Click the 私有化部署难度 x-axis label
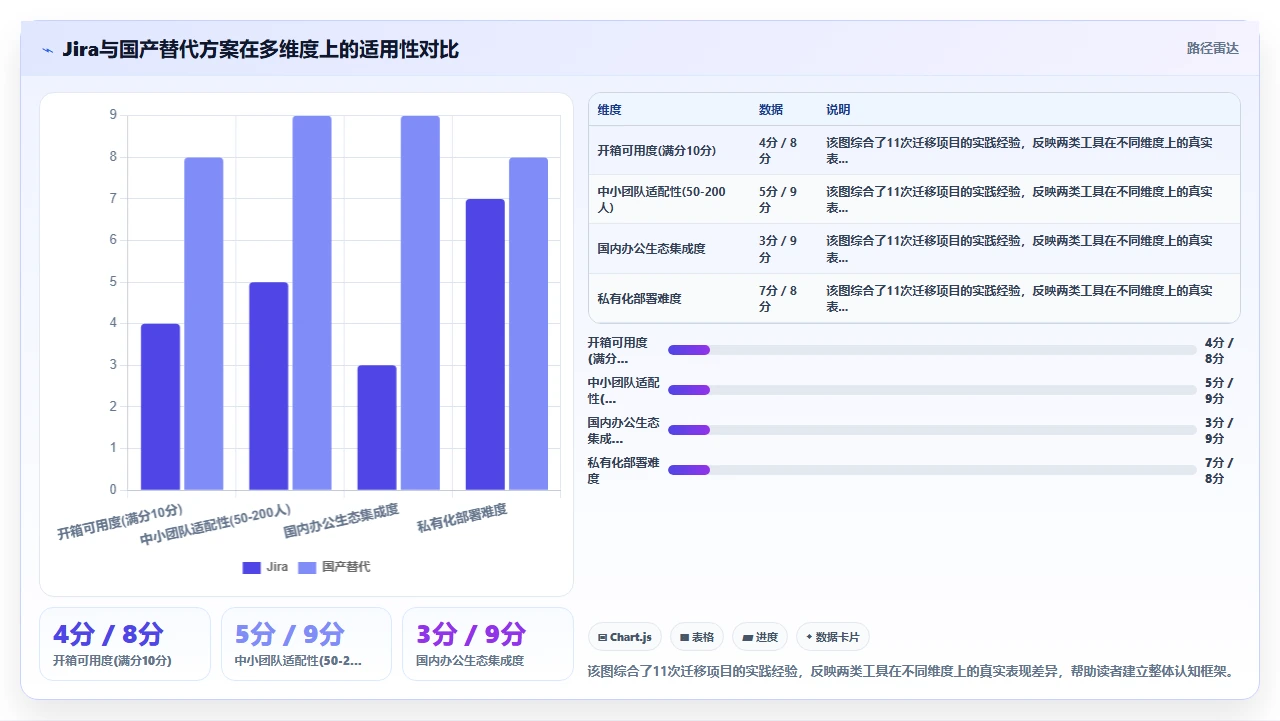 (462, 518)
